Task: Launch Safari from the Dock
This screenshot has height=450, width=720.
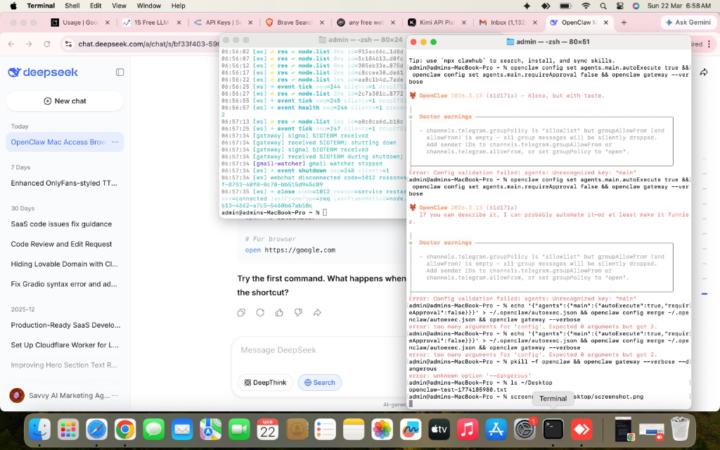Action: tap(97, 429)
